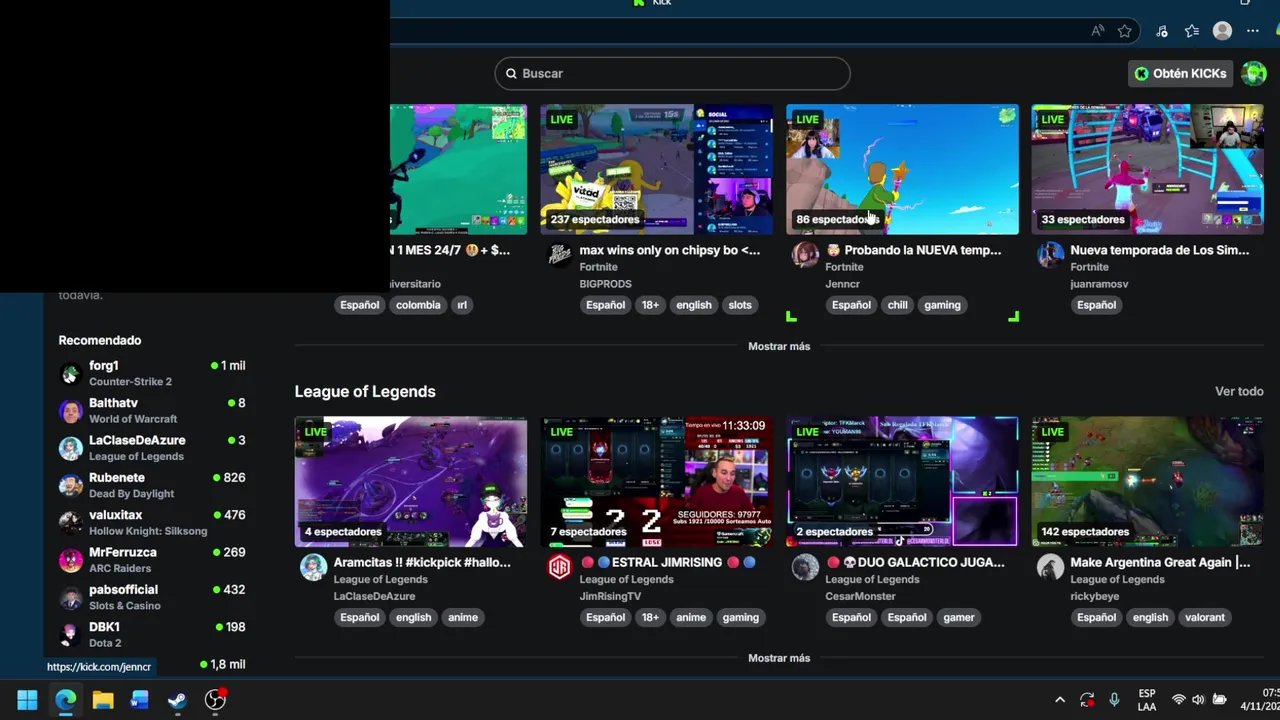Open recommended channel valuxitax
This screenshot has height=720, width=1280.
(x=152, y=522)
